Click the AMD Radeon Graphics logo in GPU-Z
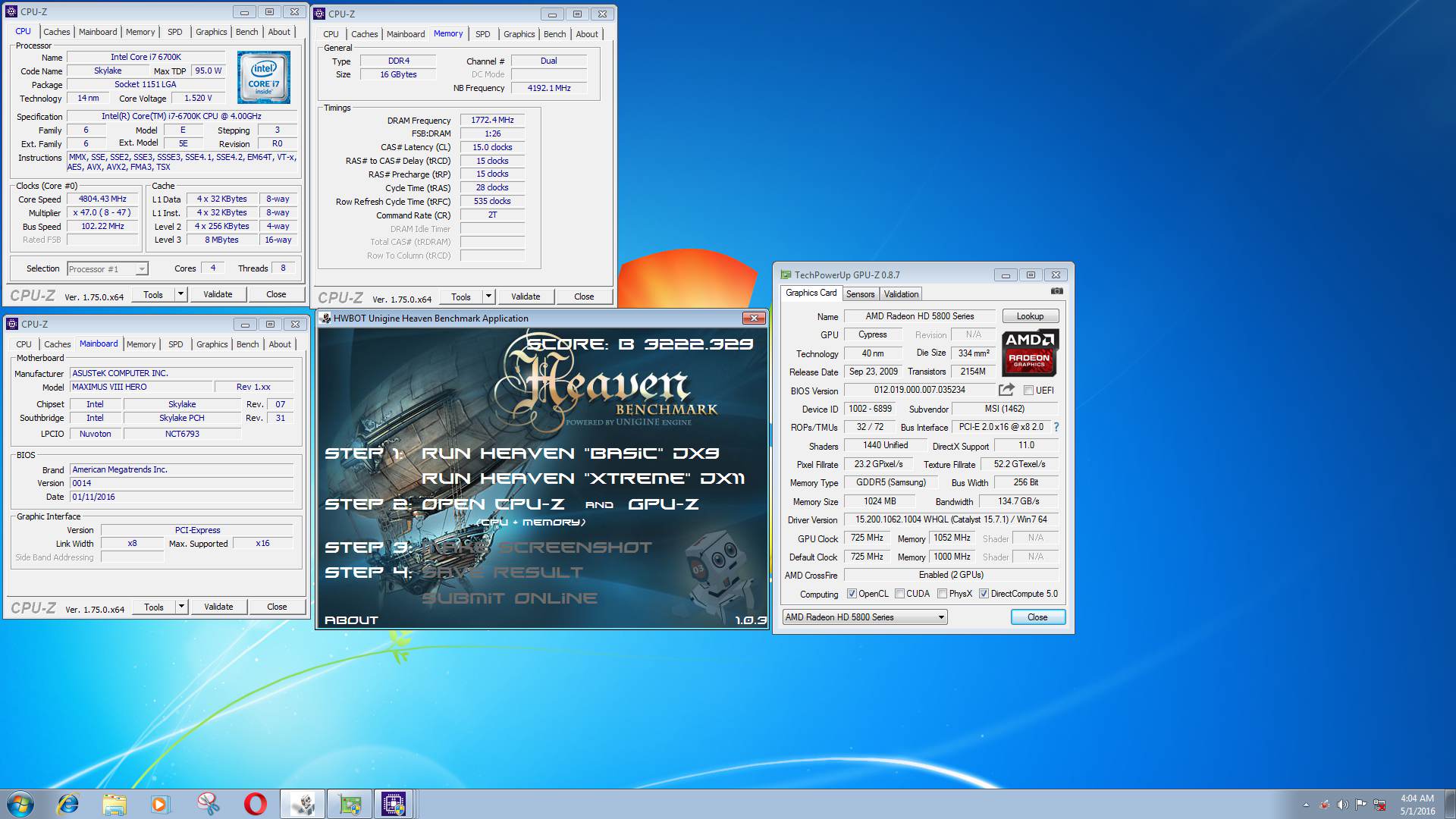Screen dimensions: 1456x819 click(x=1030, y=353)
